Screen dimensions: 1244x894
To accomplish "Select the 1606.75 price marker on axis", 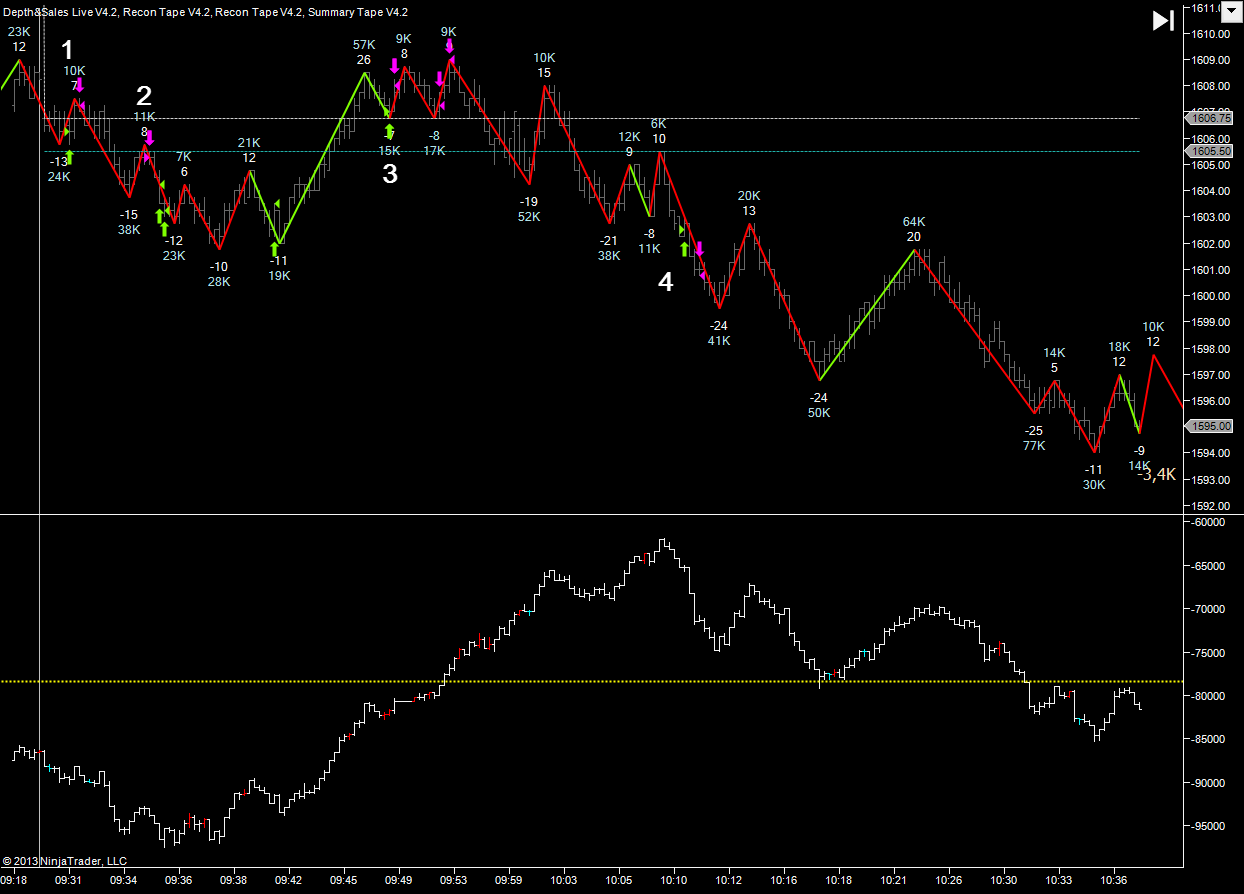I will click(x=1210, y=118).
